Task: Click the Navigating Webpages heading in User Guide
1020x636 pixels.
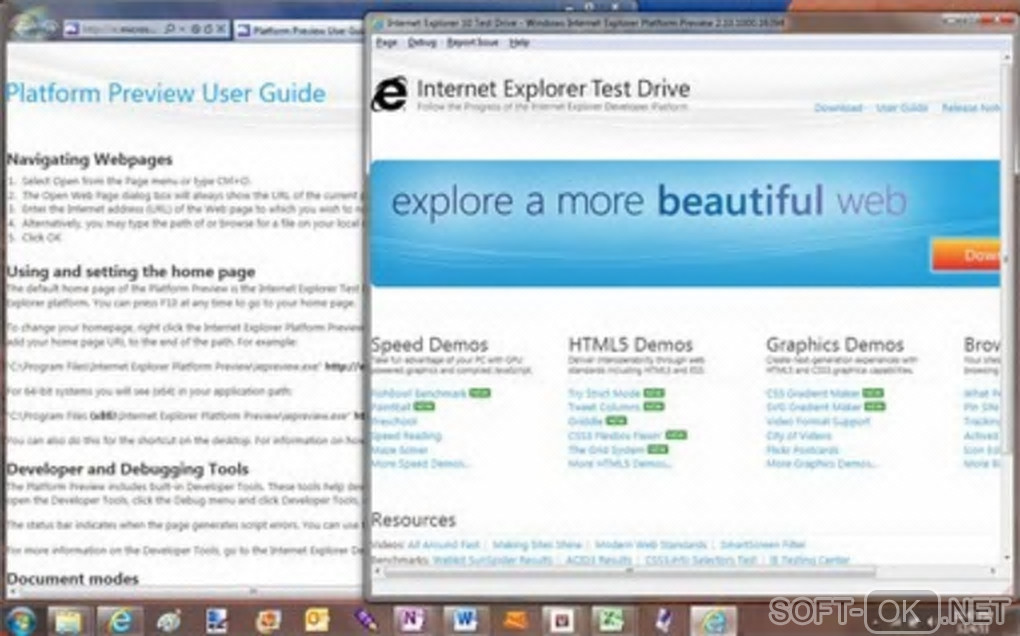Action: (x=90, y=159)
